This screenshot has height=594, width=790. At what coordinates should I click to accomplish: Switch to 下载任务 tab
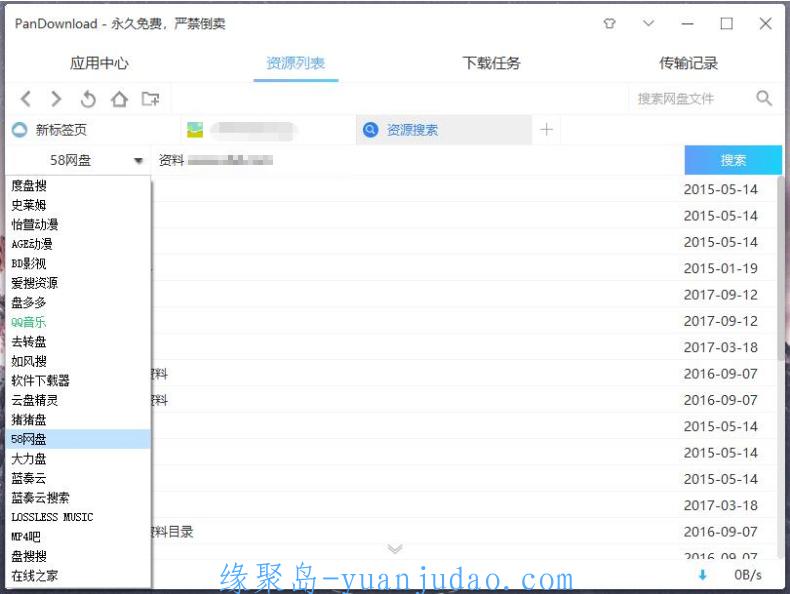pos(491,63)
